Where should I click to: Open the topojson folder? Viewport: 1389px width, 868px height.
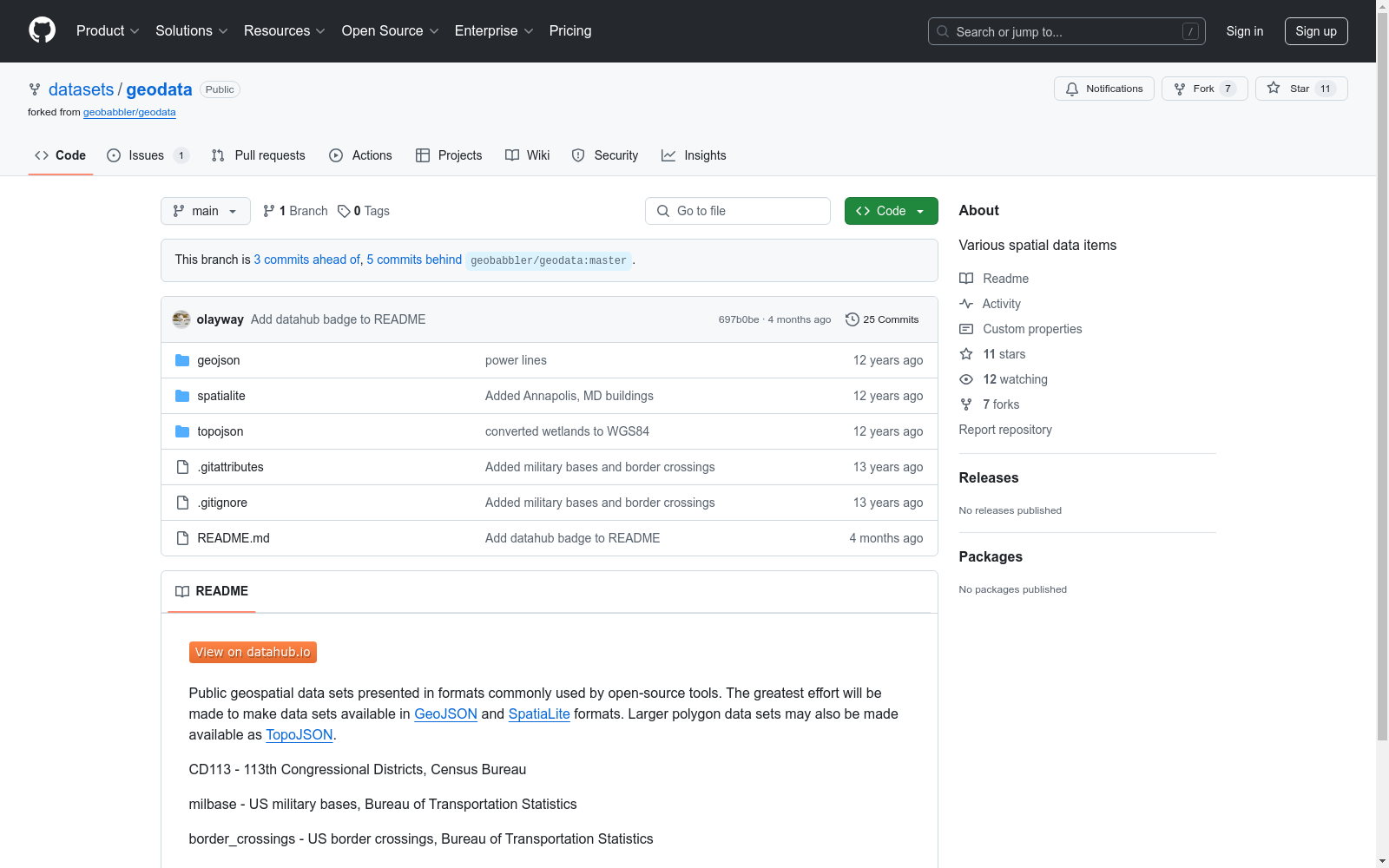tap(221, 431)
